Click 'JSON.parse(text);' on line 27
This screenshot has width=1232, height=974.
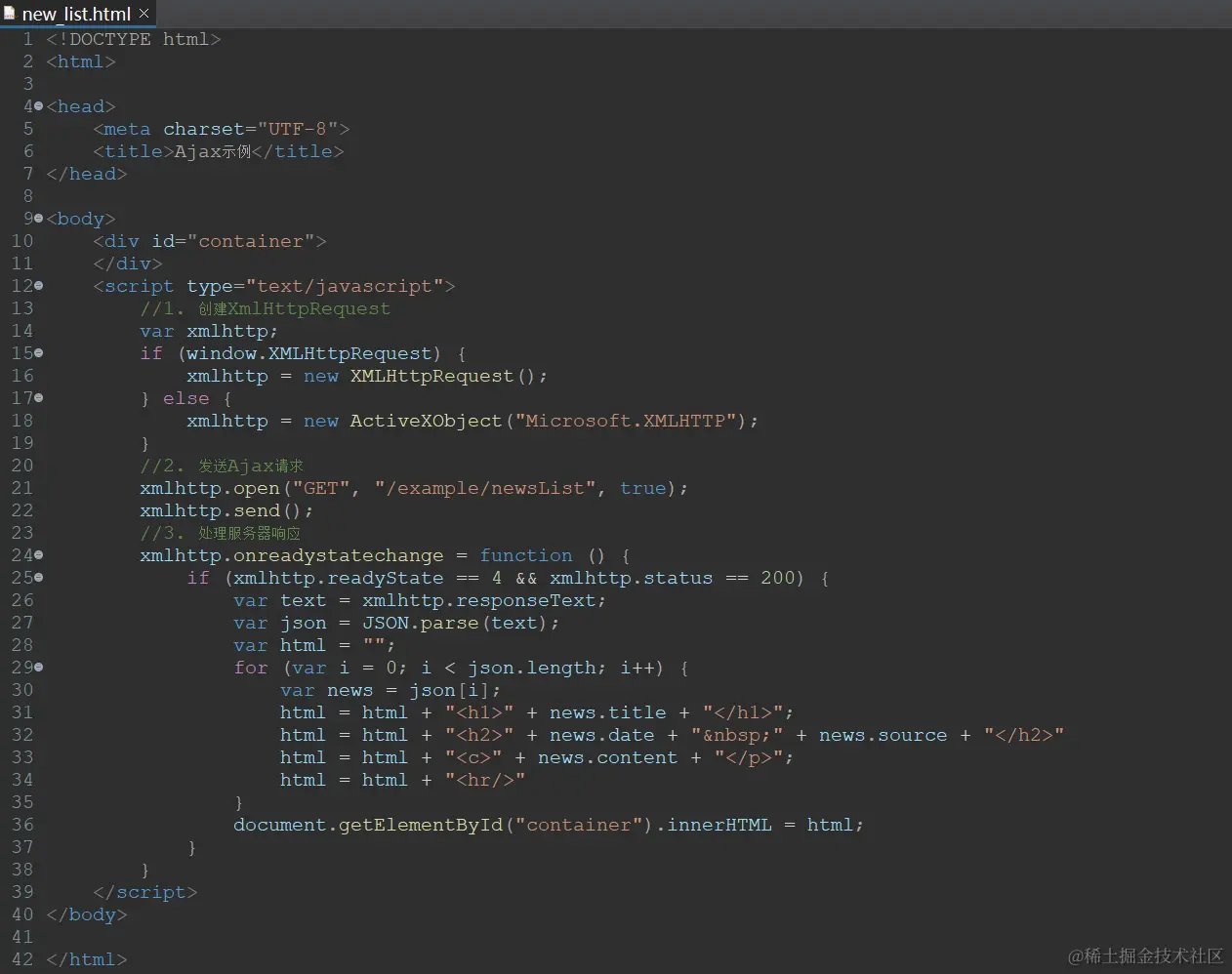[461, 623]
